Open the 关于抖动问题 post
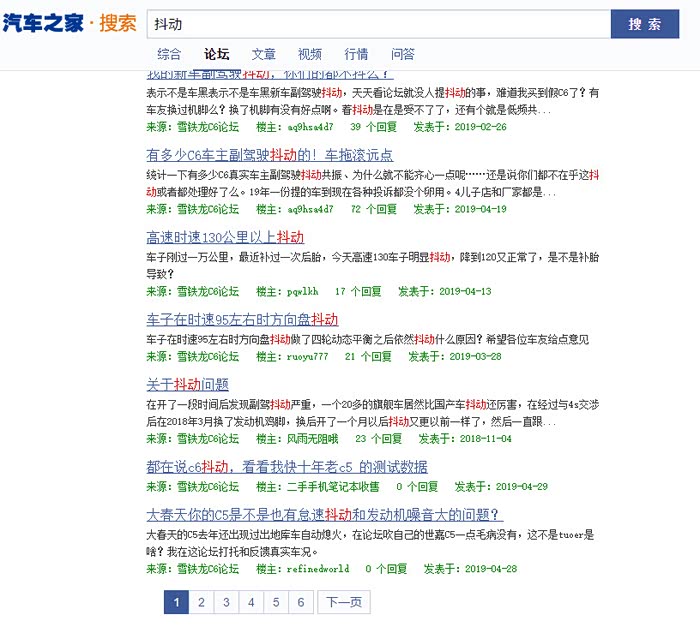This screenshot has height=627, width=700. 188,385
